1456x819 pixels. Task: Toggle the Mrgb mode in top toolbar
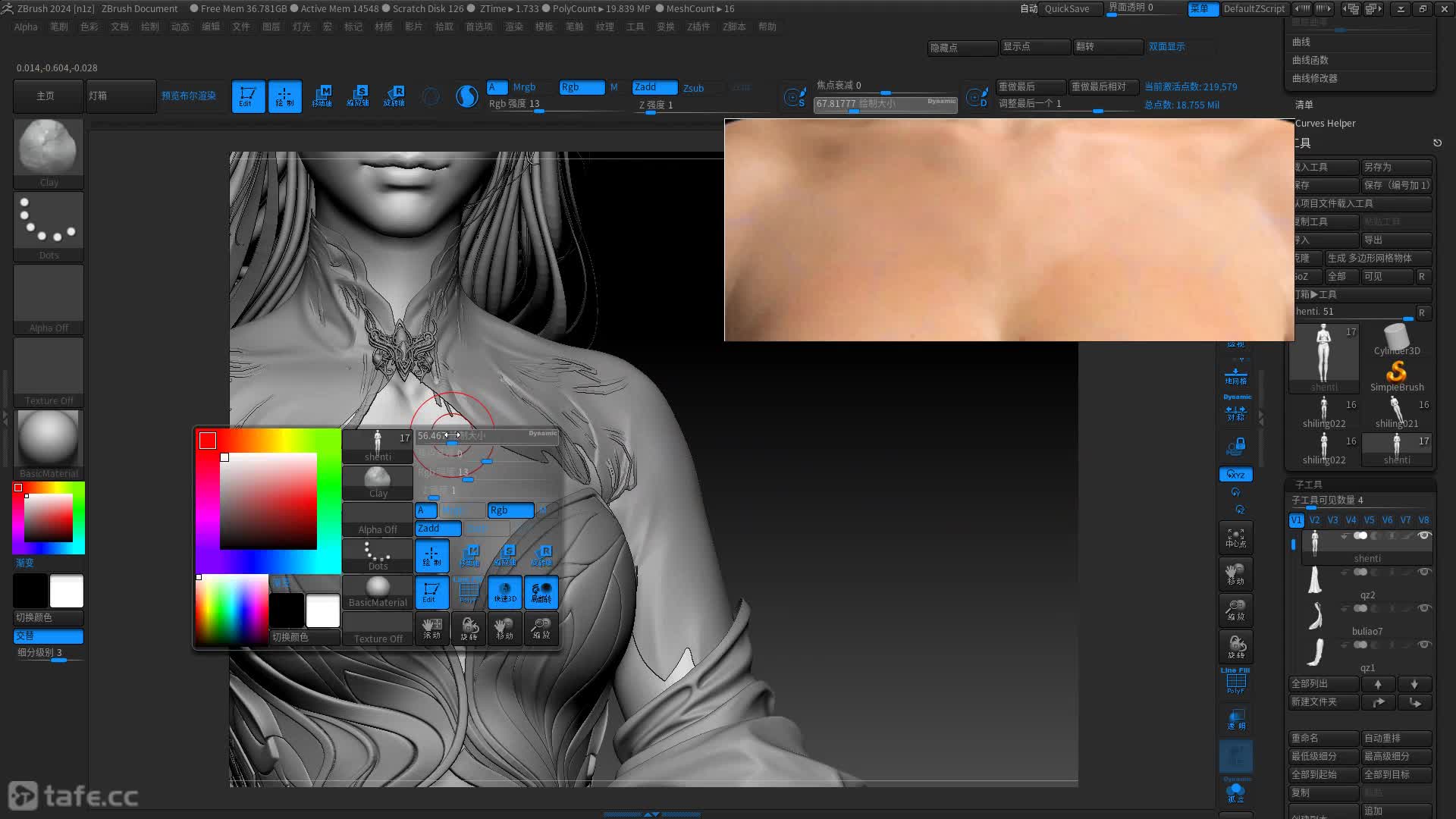(x=524, y=87)
